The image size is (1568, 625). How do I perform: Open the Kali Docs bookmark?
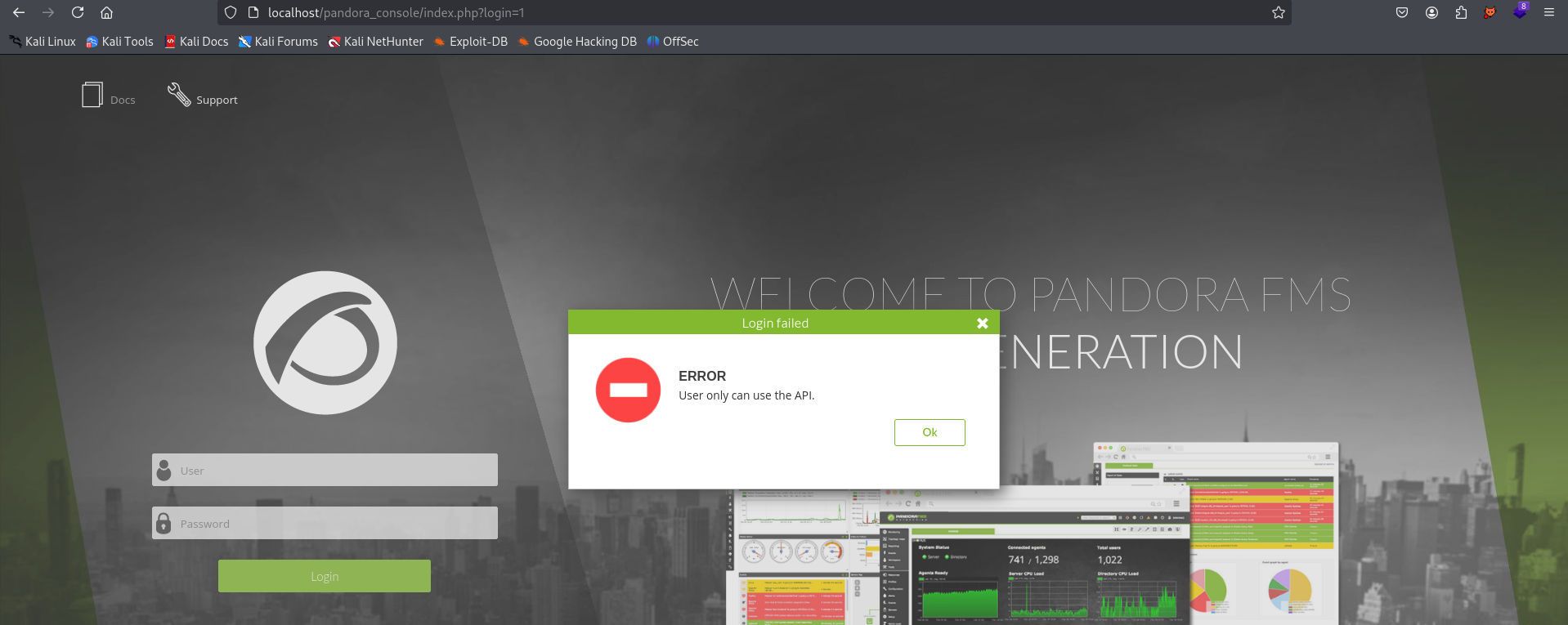coord(196,42)
